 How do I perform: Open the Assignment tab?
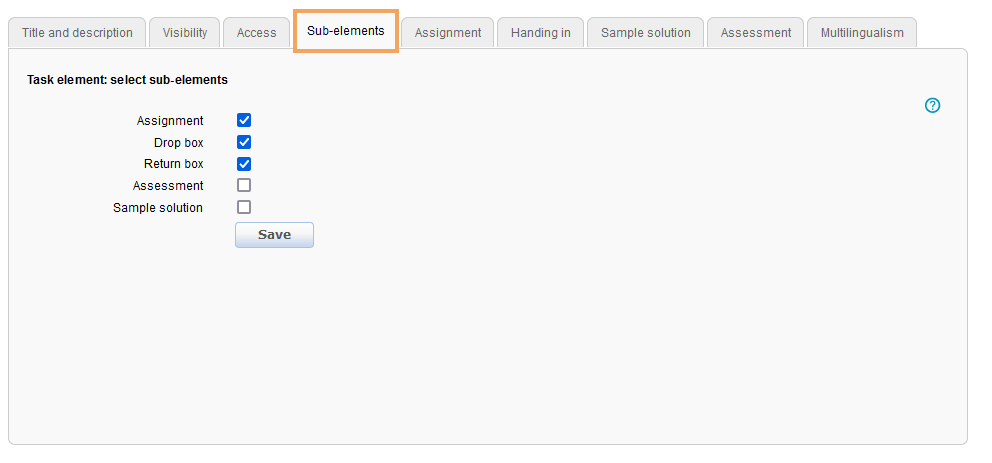[448, 33]
